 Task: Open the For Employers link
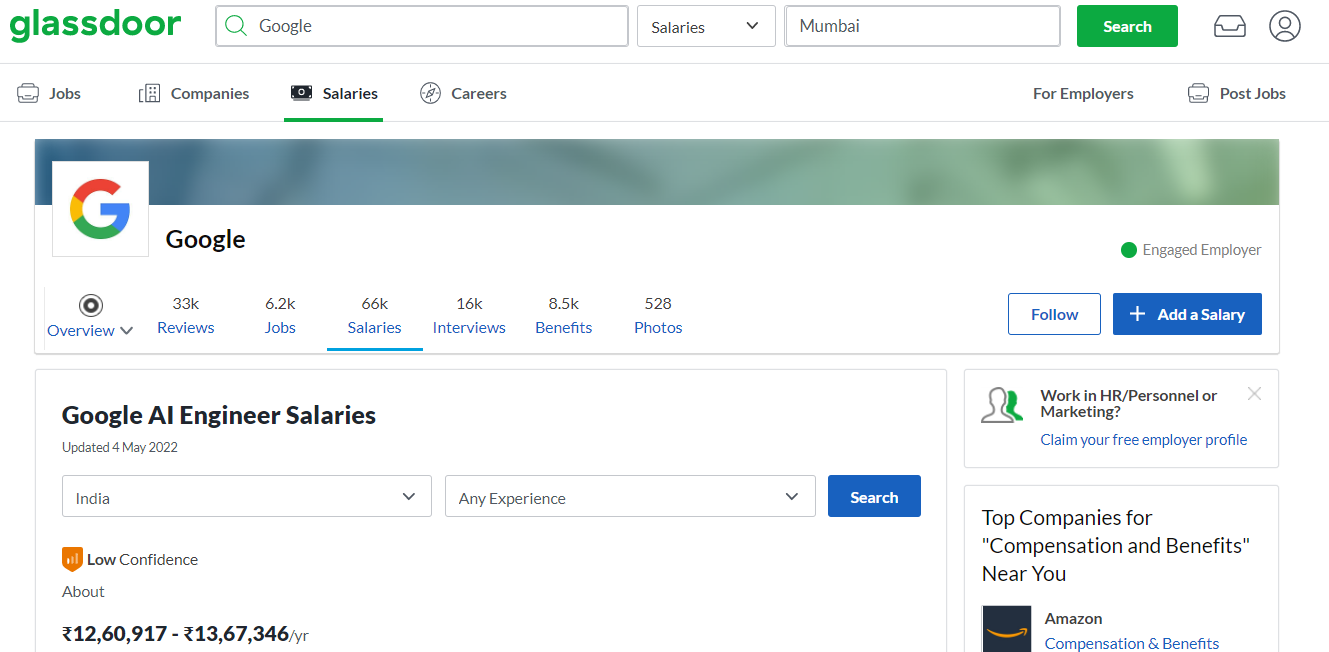[1083, 93]
